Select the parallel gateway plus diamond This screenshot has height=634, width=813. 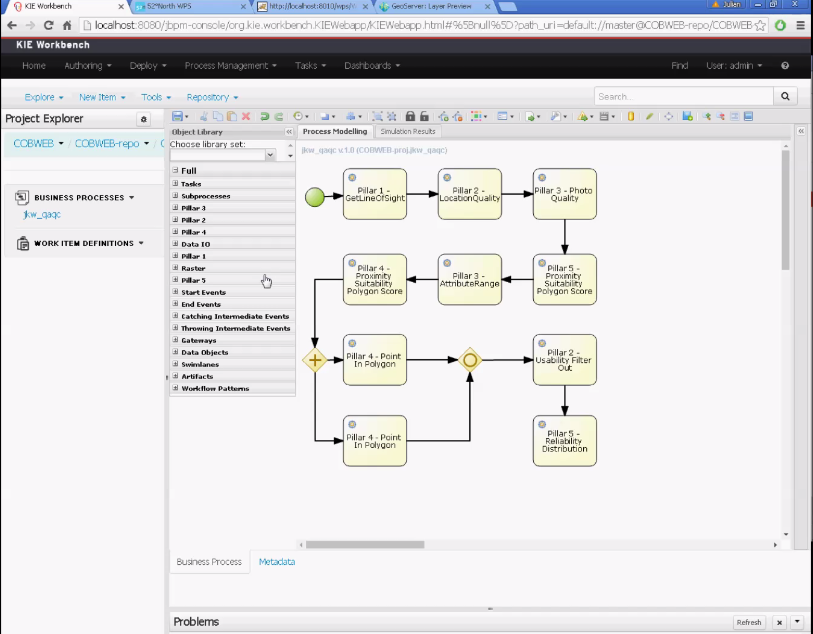tap(315, 360)
